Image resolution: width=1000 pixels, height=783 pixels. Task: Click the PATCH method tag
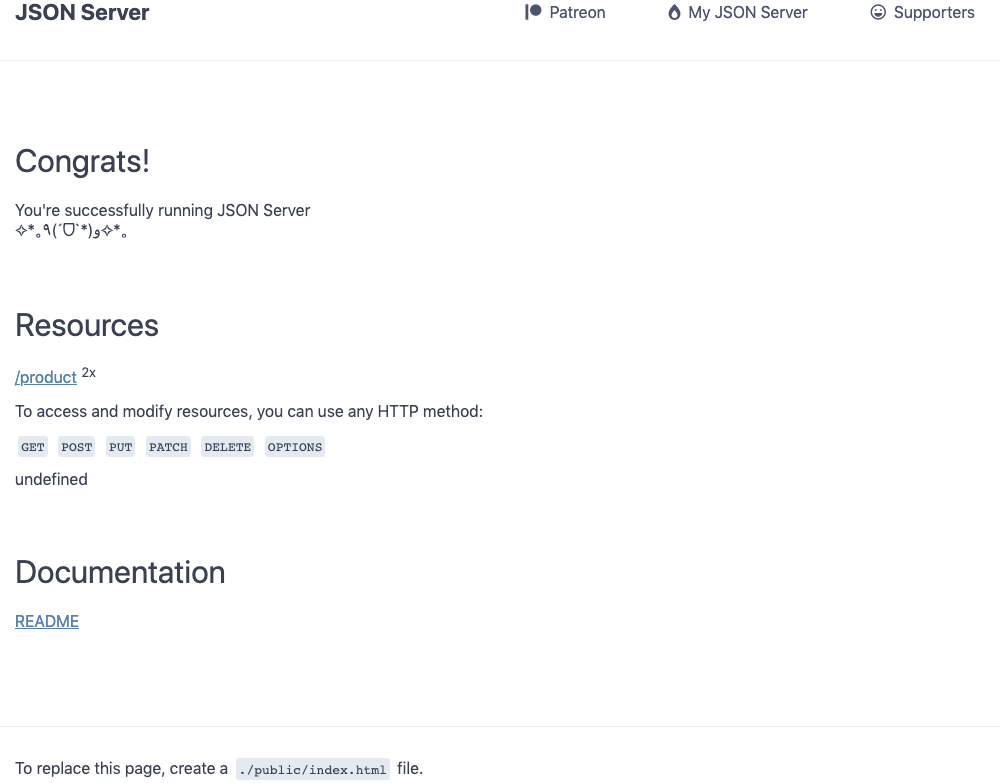pyautogui.click(x=168, y=447)
